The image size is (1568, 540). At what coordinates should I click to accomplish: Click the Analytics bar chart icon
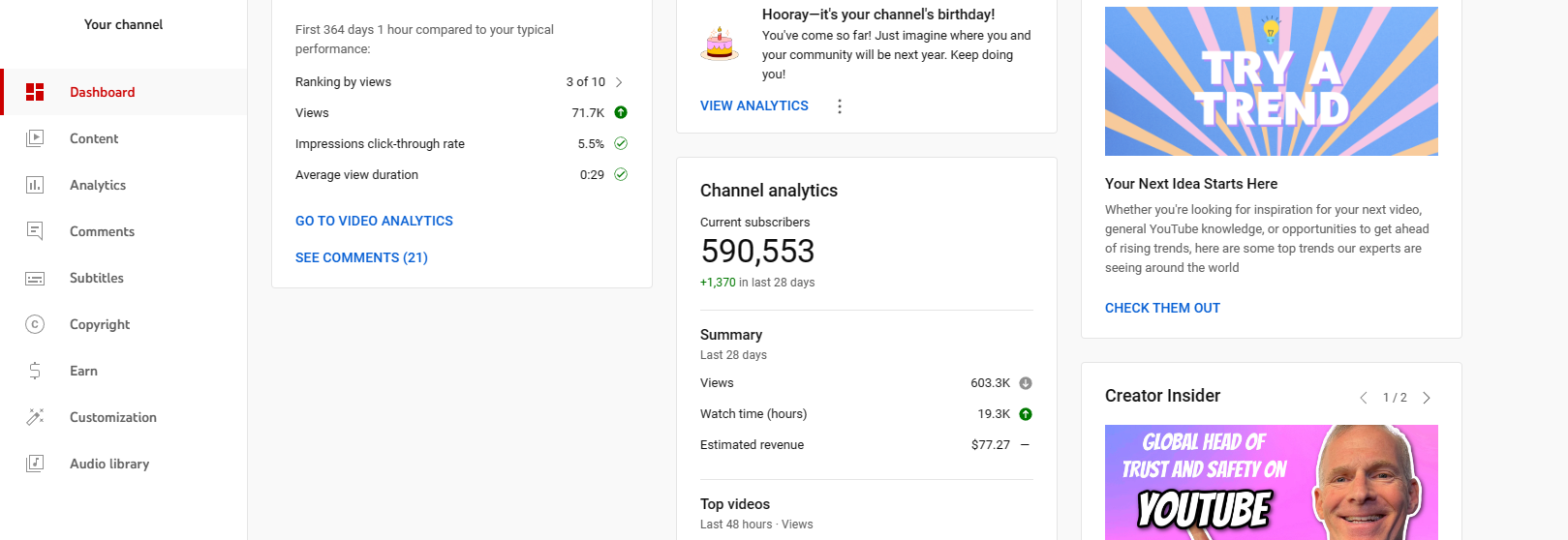35,185
